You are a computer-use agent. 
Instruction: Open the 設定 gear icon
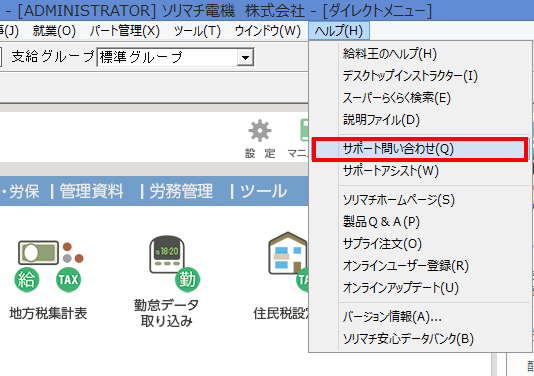pos(260,131)
